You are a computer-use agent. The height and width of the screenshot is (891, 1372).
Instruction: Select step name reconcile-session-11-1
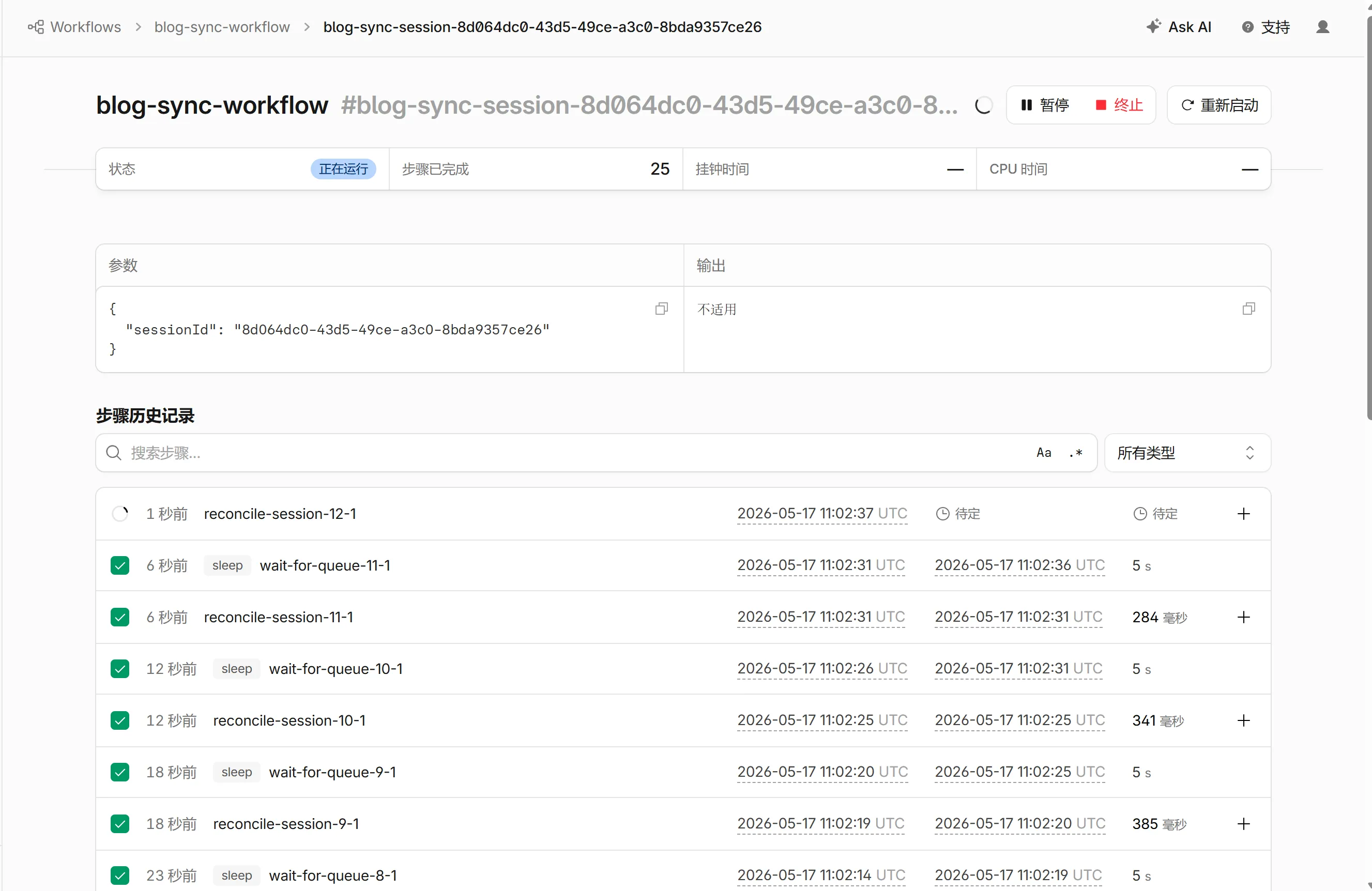(279, 617)
